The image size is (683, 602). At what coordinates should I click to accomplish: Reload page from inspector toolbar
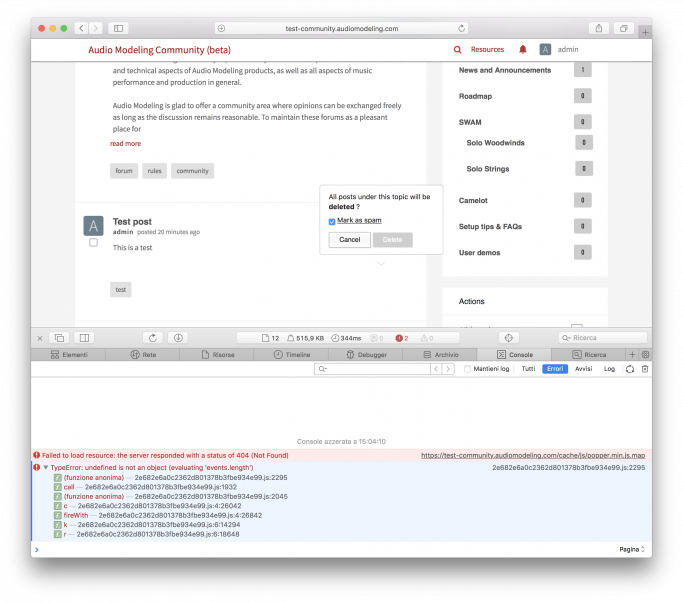click(153, 338)
